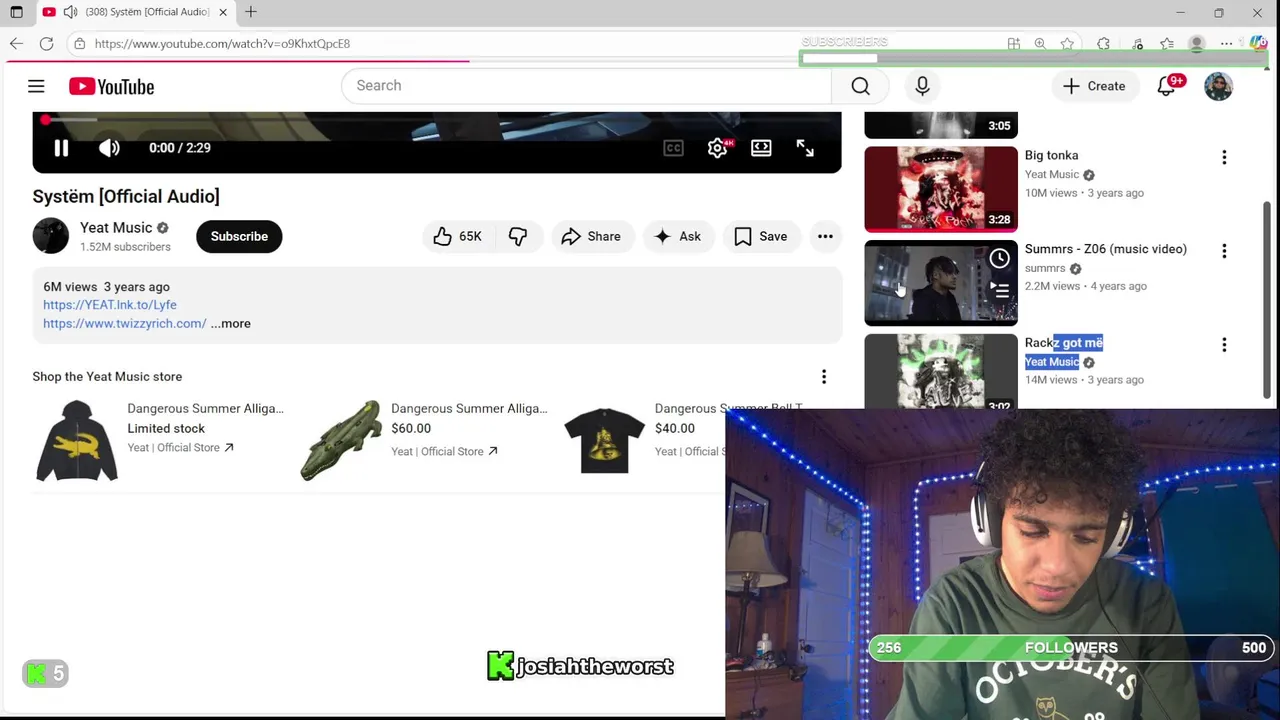Open Yeat Music store options menu
The height and width of the screenshot is (720, 1280).
(824, 377)
